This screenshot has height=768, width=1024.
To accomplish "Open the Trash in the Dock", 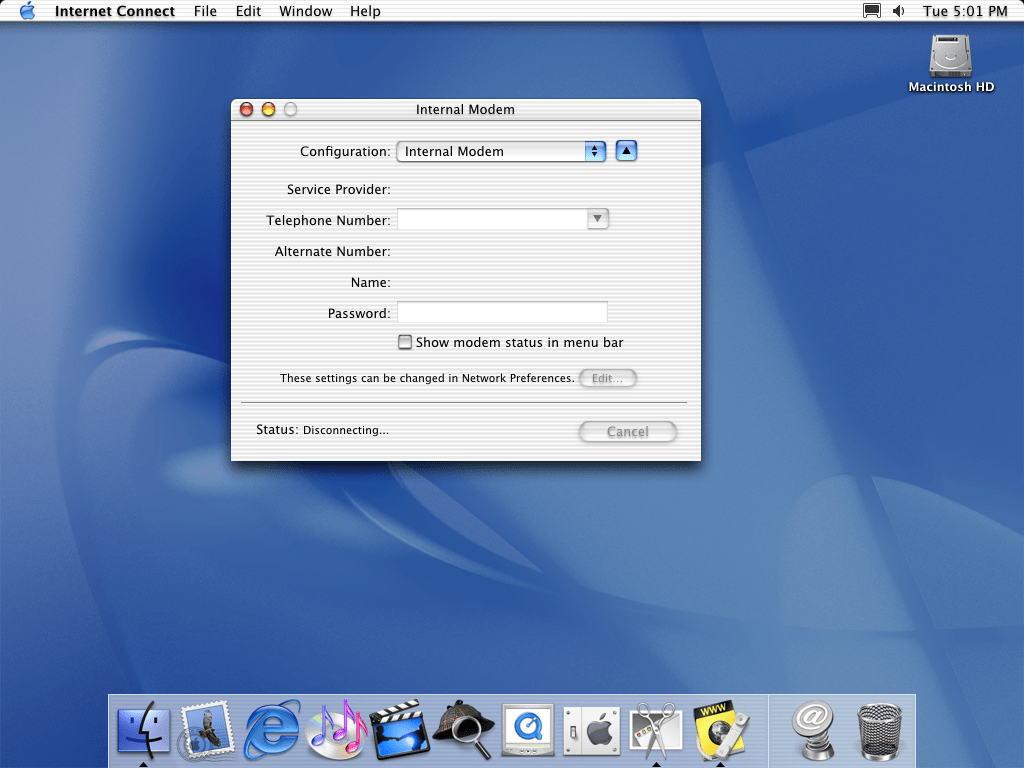I will [879, 731].
